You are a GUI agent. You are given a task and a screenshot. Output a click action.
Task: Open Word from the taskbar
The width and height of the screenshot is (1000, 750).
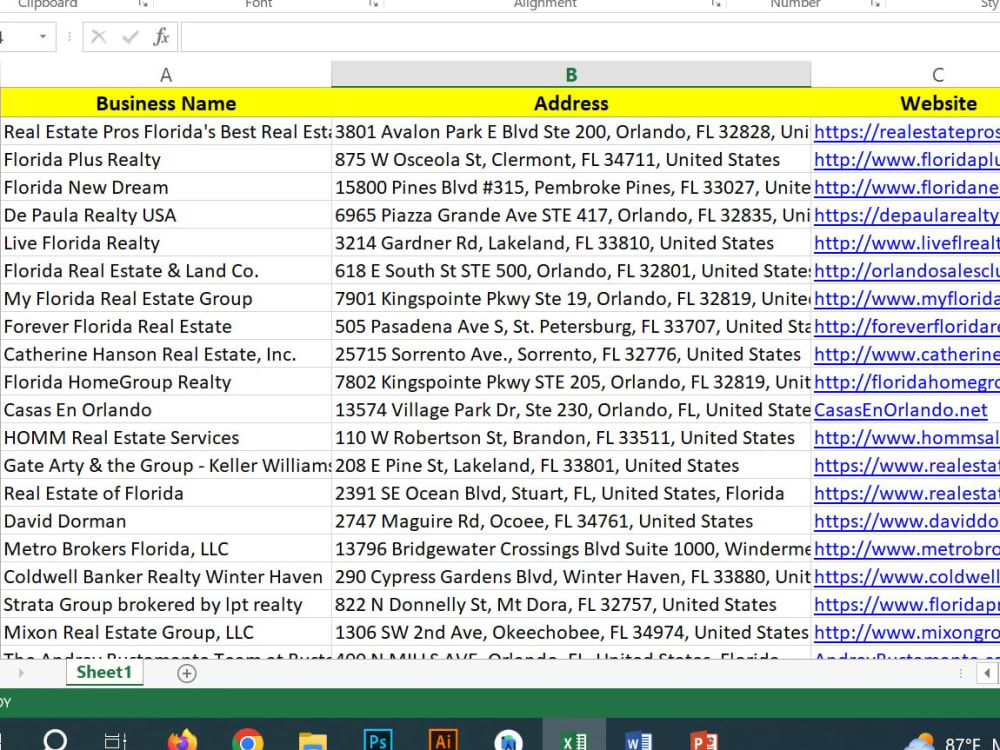click(x=638, y=740)
